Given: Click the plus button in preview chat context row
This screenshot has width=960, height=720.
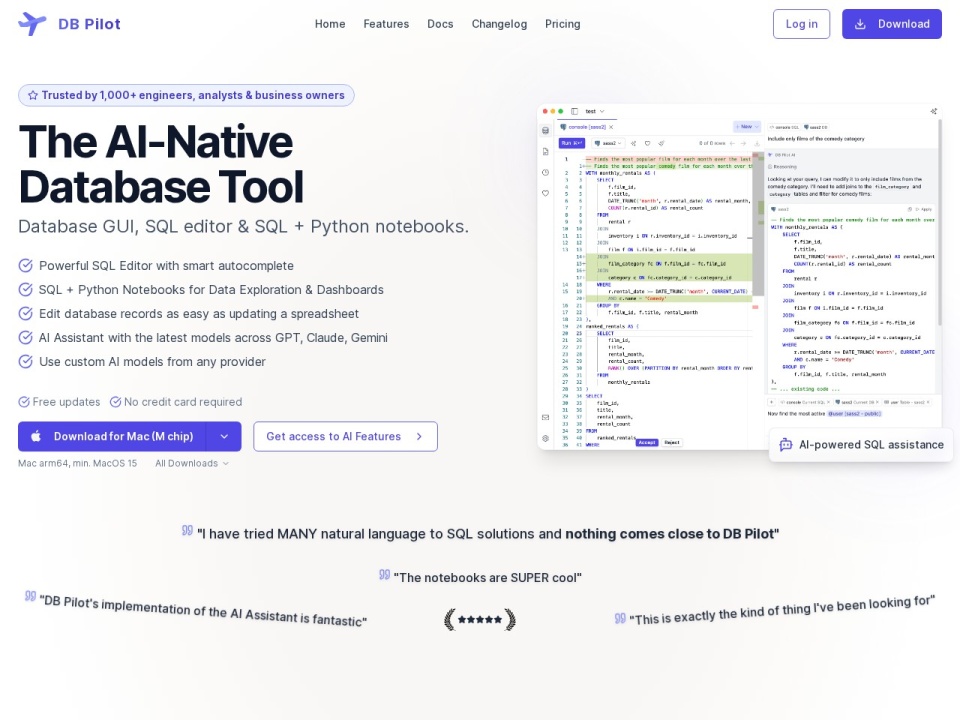Looking at the screenshot, I should point(772,402).
